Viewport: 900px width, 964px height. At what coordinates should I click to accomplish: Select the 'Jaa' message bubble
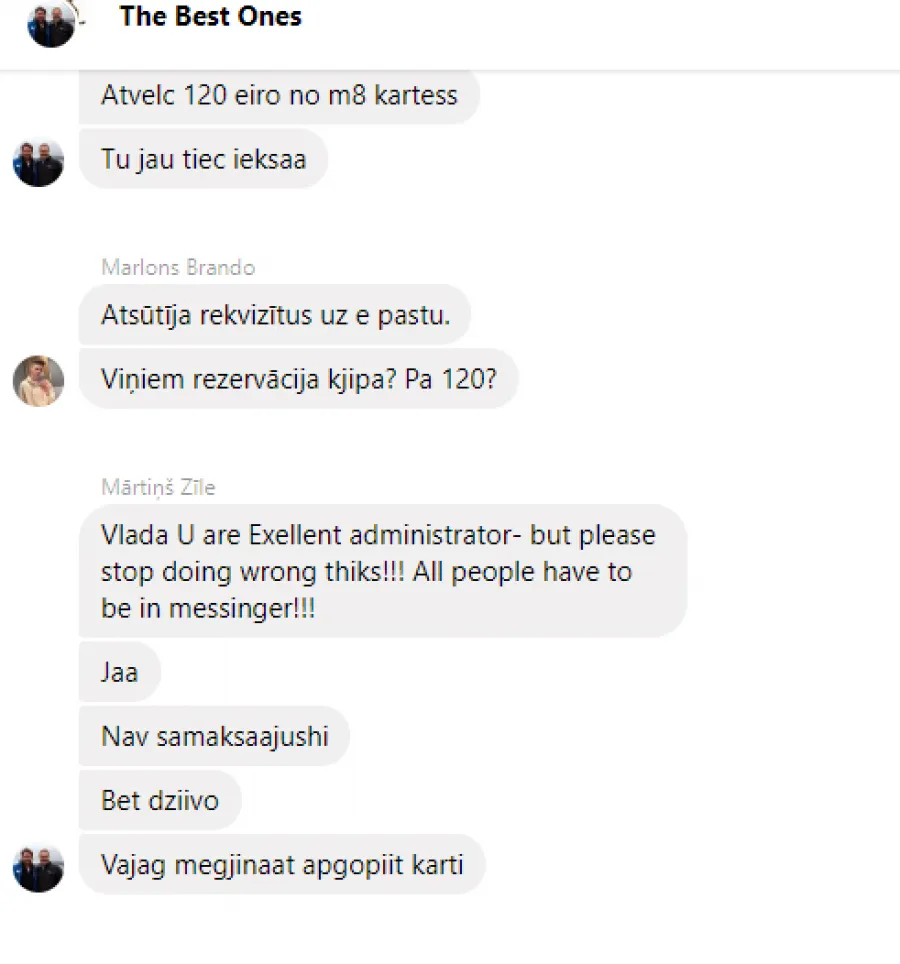120,672
